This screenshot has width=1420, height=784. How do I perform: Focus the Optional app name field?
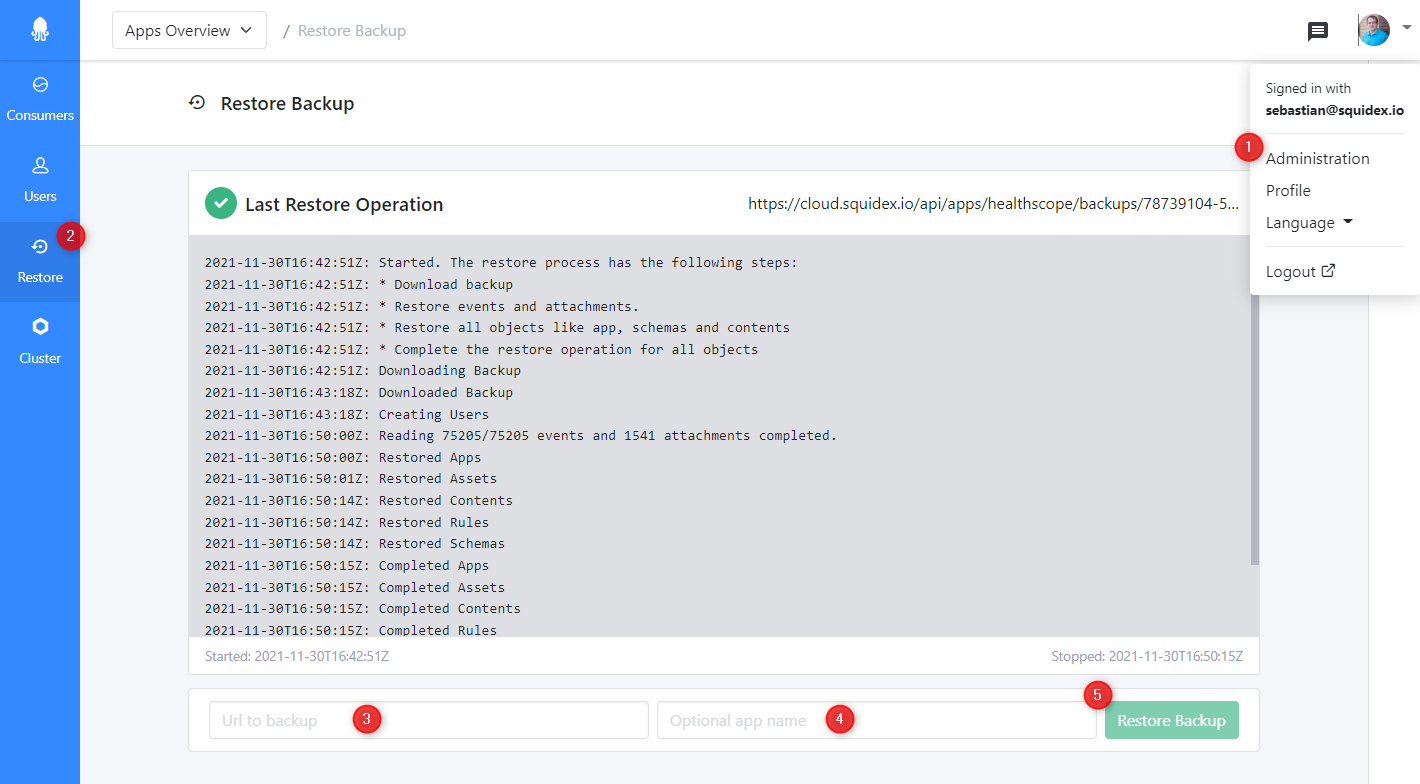point(877,720)
